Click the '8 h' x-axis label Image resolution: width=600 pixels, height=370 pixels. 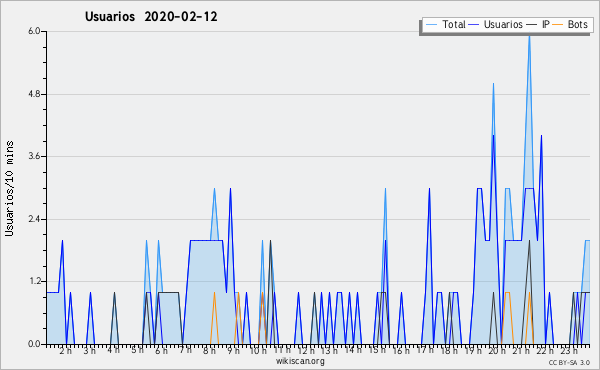point(209,351)
